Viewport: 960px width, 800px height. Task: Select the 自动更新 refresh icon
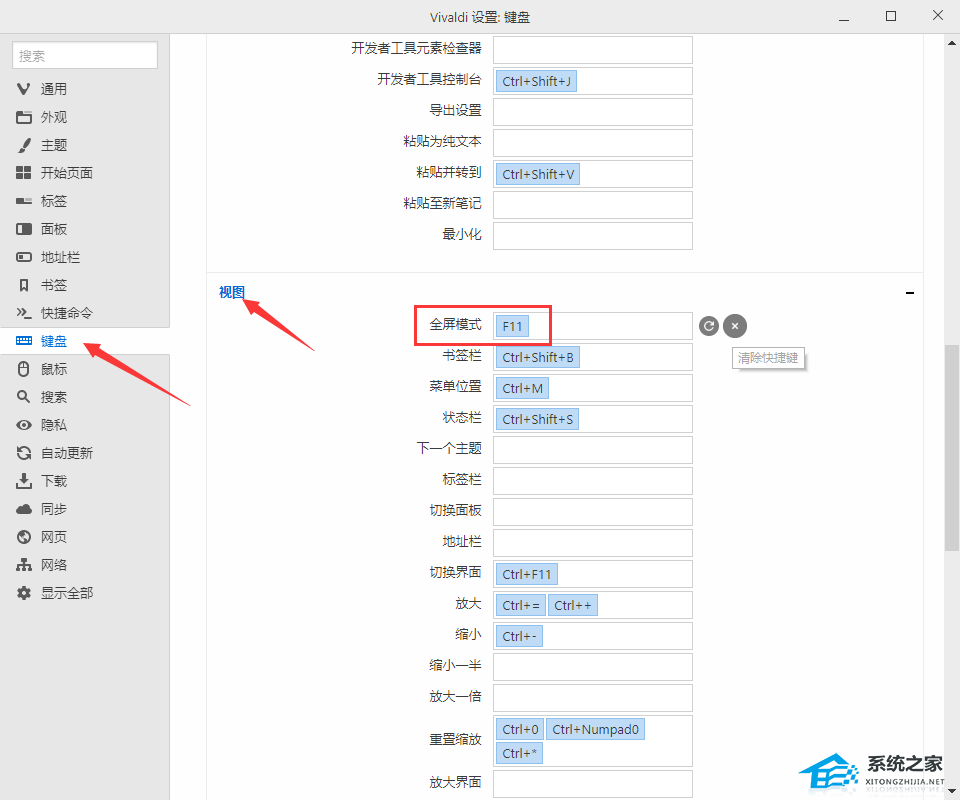(x=24, y=453)
